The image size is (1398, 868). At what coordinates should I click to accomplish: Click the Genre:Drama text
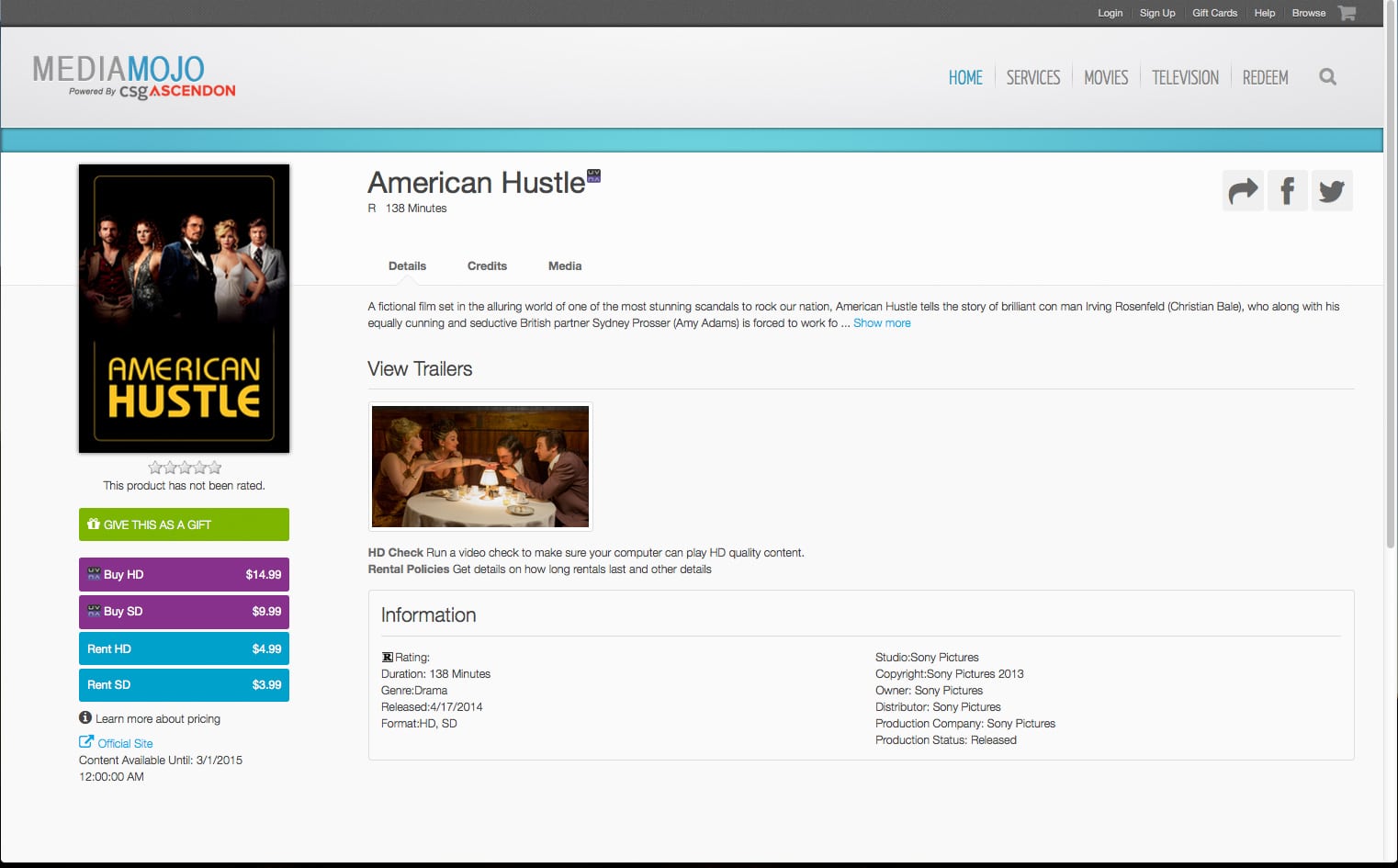pyautogui.click(x=414, y=691)
